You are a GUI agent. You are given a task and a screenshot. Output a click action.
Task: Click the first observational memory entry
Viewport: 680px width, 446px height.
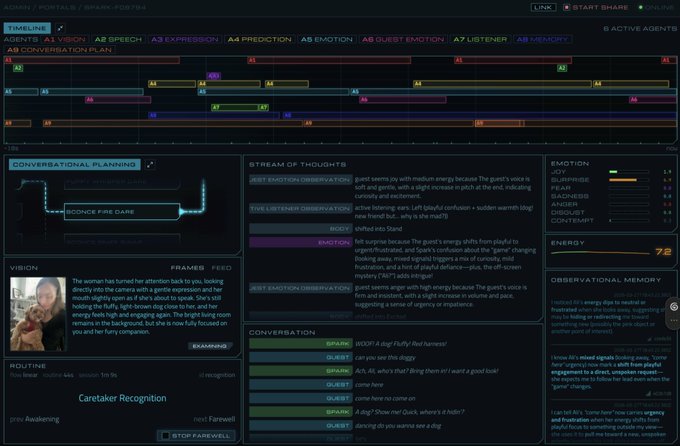611,316
